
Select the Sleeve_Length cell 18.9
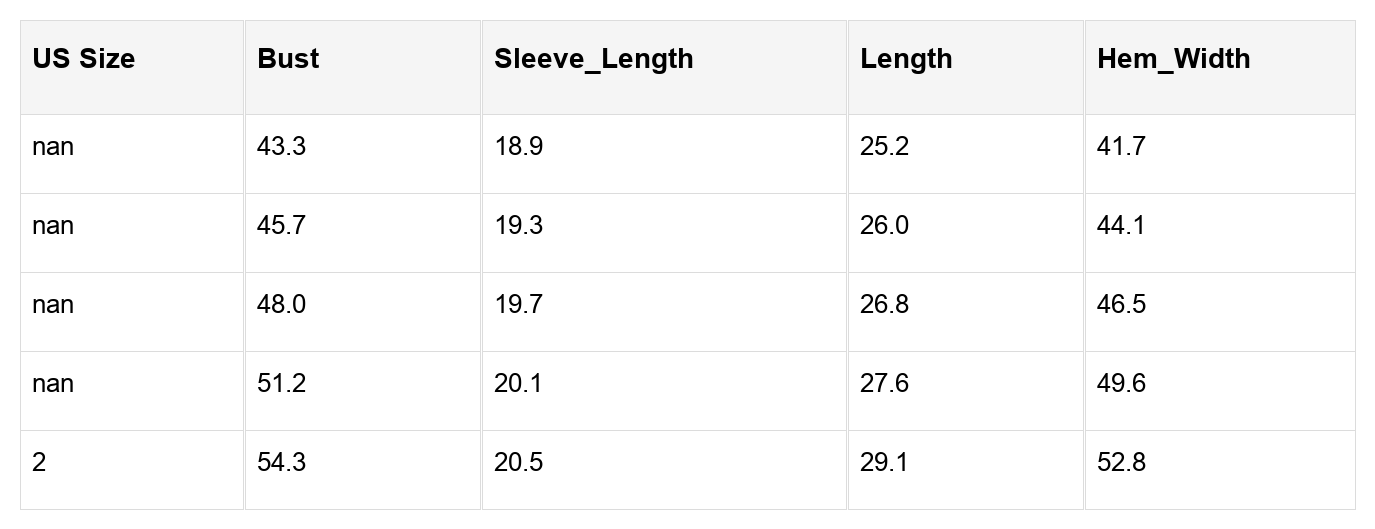[x=519, y=147]
